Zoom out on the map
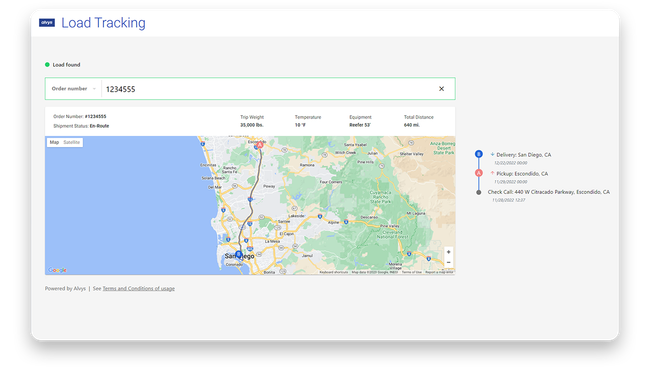Image resolution: width=650 pixels, height=392 pixels. coord(448,262)
